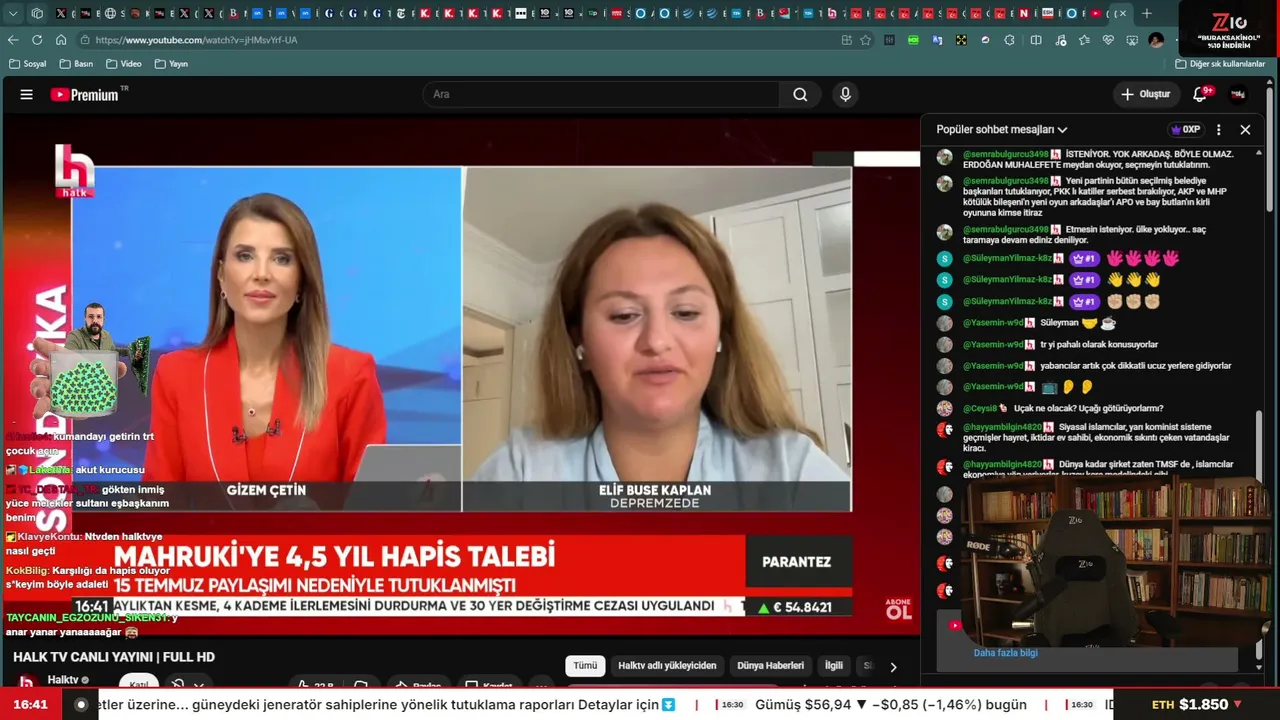The image size is (1280, 720).
Task: Click the ELİF BUSE KAPLAN name caption
Action: pos(655,490)
